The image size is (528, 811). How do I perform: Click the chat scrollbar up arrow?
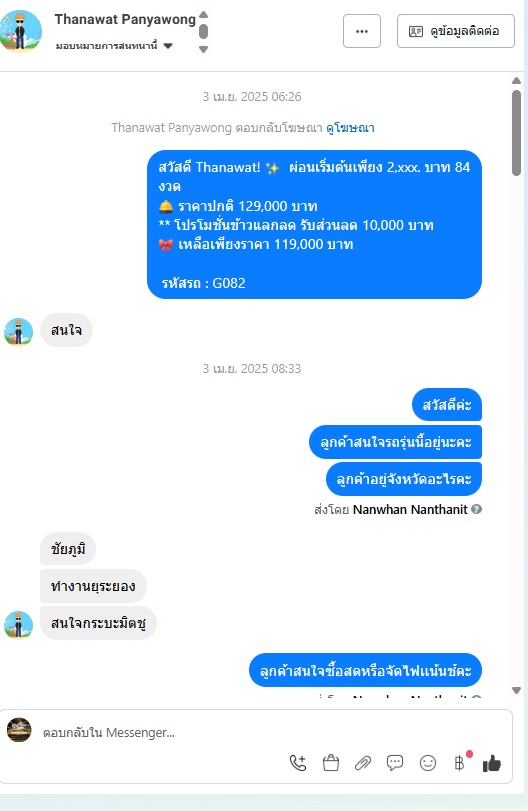(516, 80)
